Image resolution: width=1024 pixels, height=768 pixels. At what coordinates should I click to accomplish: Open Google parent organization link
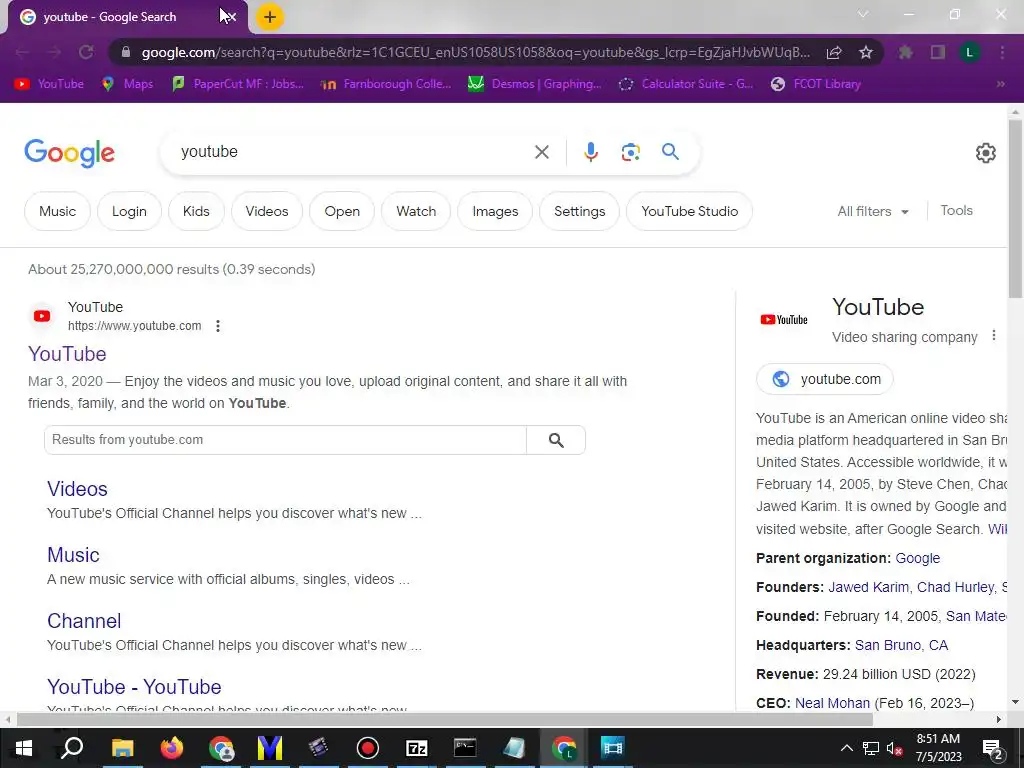click(x=918, y=558)
